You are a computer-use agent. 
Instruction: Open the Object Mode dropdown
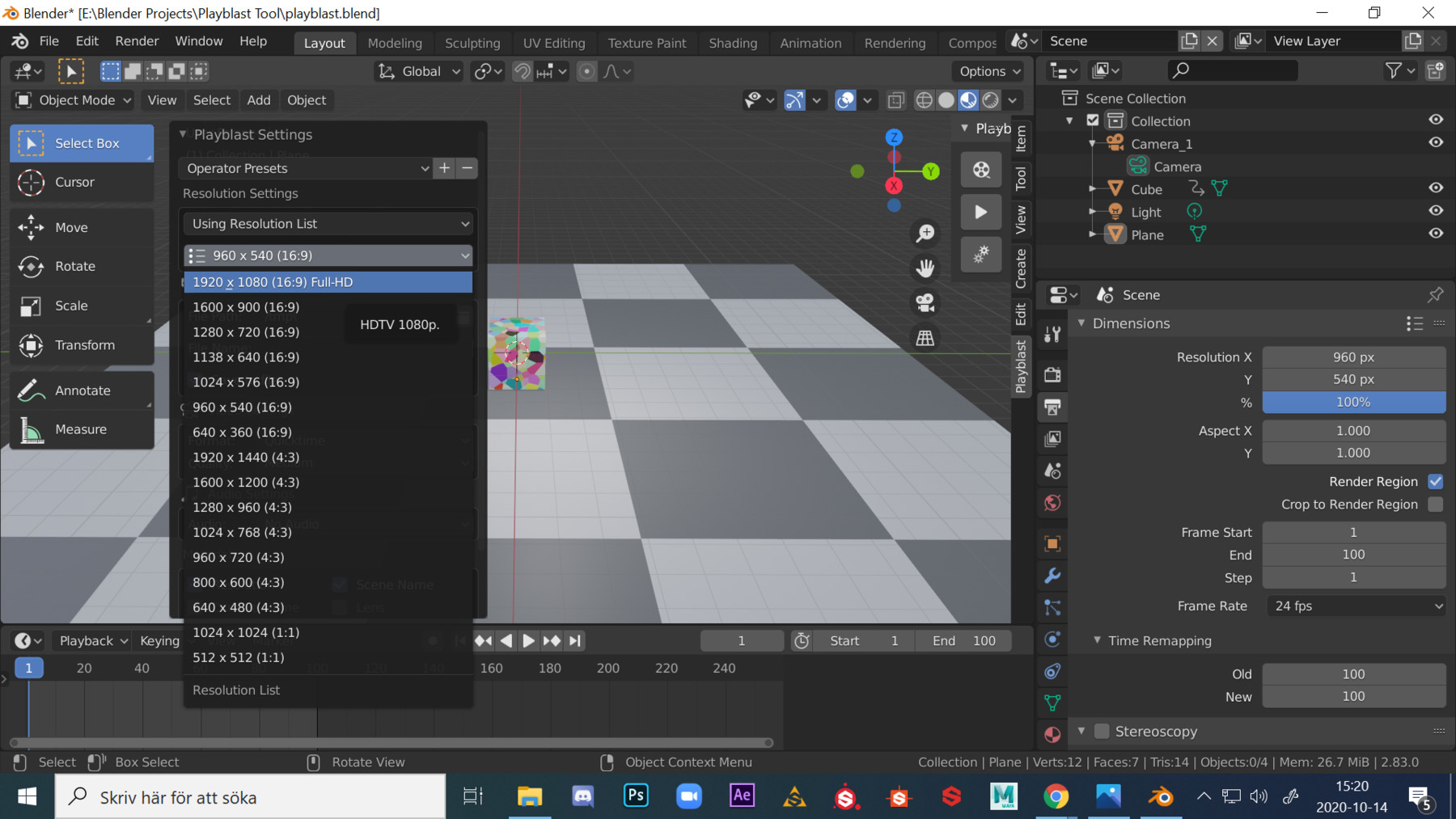click(x=74, y=100)
